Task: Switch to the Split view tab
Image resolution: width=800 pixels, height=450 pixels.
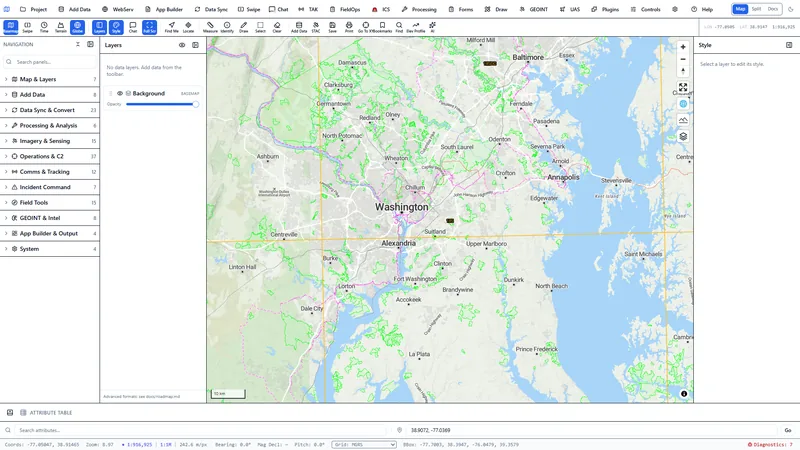Action: (x=756, y=9)
